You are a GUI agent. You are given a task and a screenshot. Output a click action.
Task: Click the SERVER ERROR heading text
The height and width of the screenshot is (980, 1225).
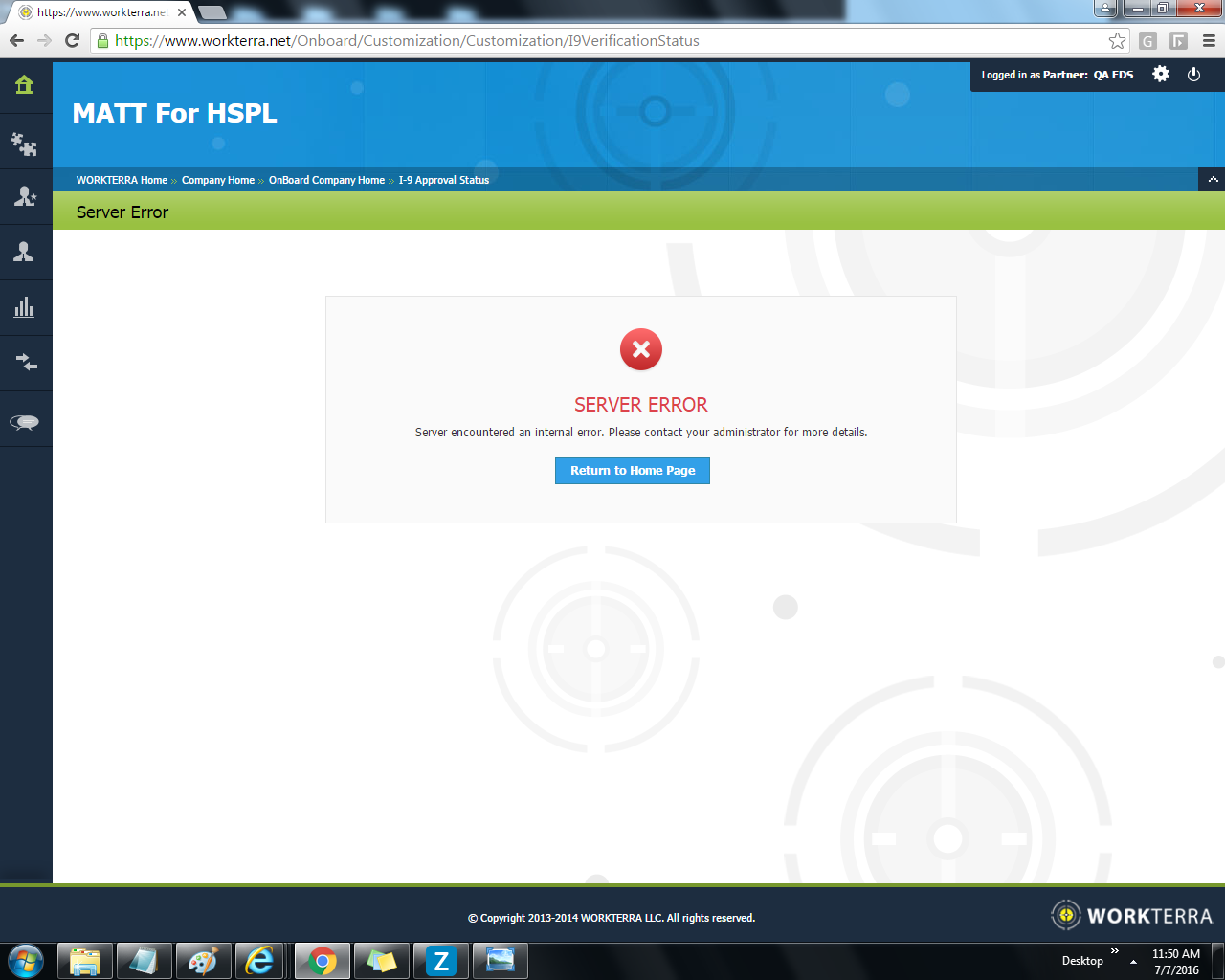641,405
